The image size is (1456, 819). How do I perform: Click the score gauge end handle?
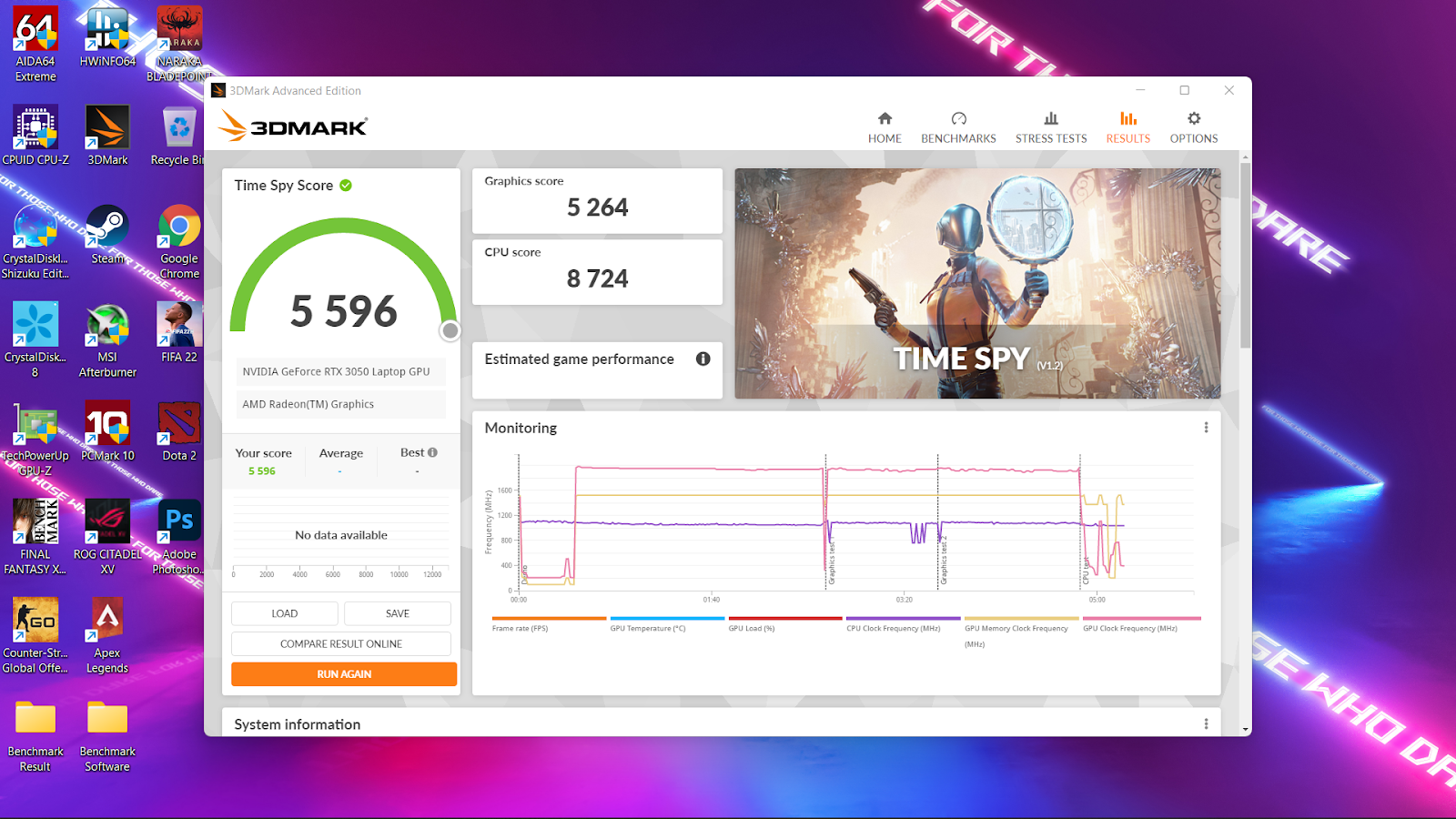(x=450, y=331)
